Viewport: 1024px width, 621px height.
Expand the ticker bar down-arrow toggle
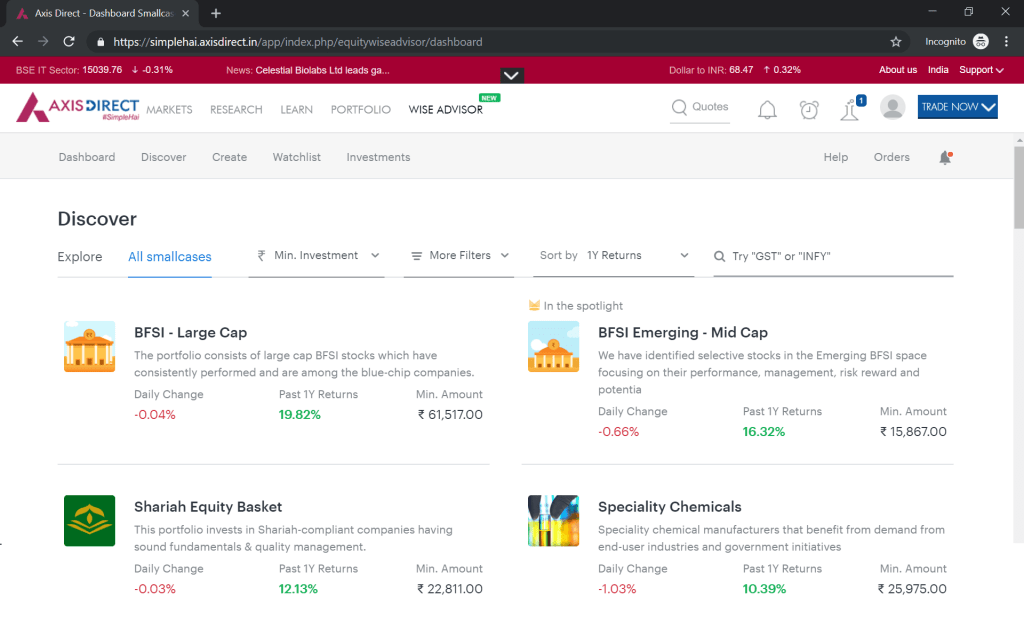[x=511, y=75]
